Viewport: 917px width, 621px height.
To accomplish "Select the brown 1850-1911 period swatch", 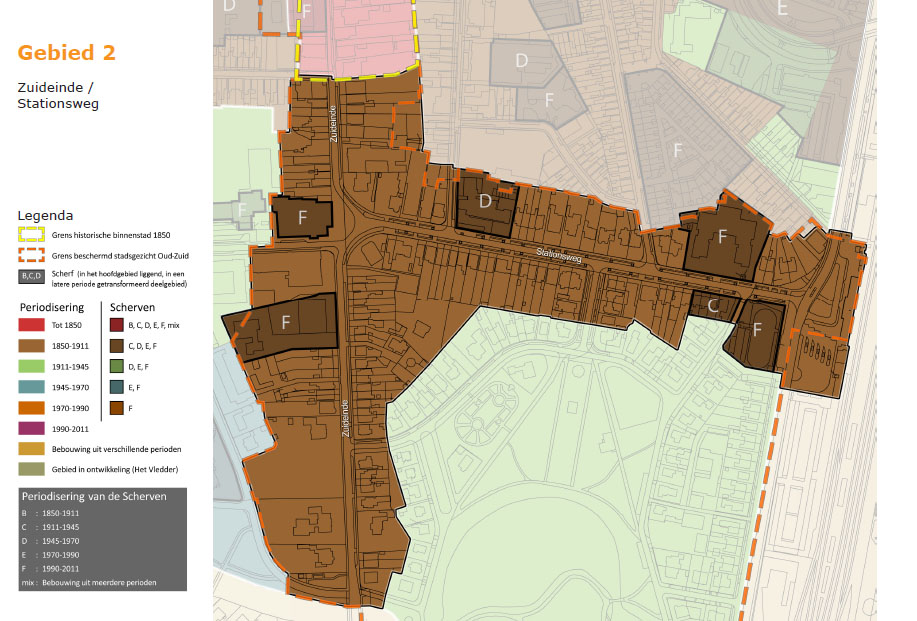I will tap(31, 346).
